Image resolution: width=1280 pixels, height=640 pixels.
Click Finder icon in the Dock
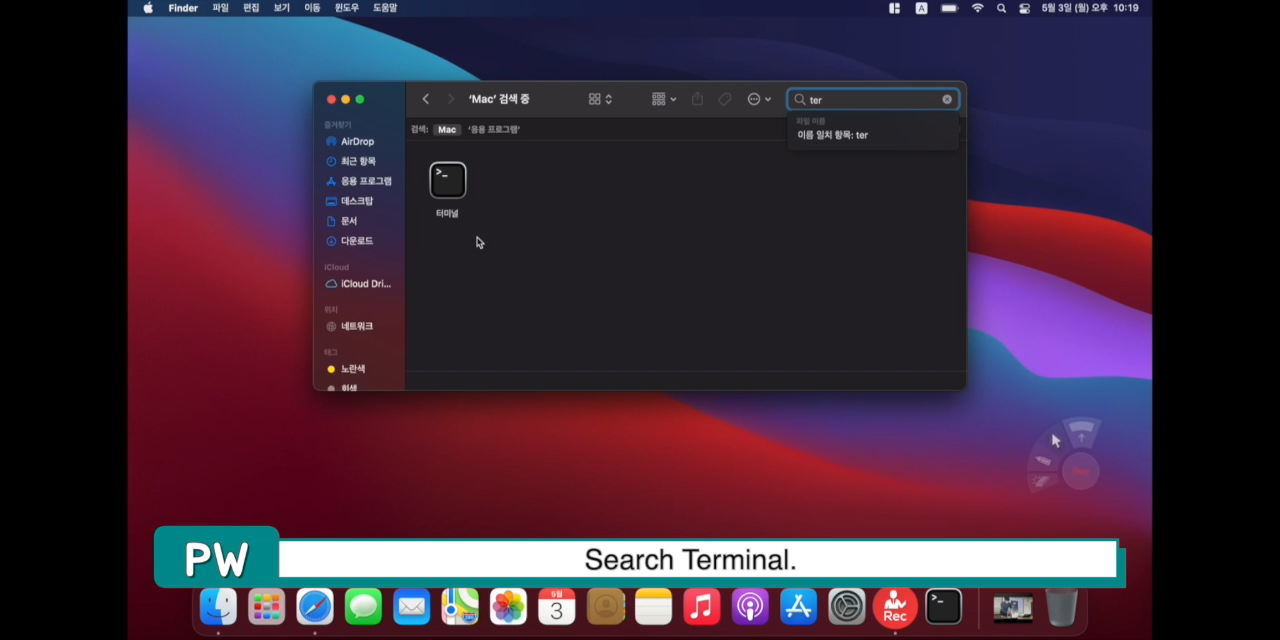tap(218, 606)
